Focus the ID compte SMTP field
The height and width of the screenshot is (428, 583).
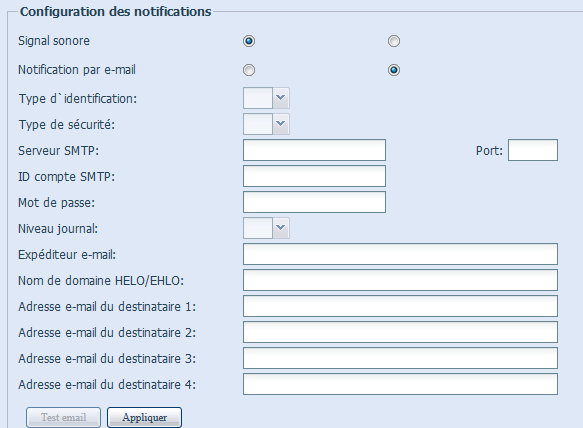[314, 176]
